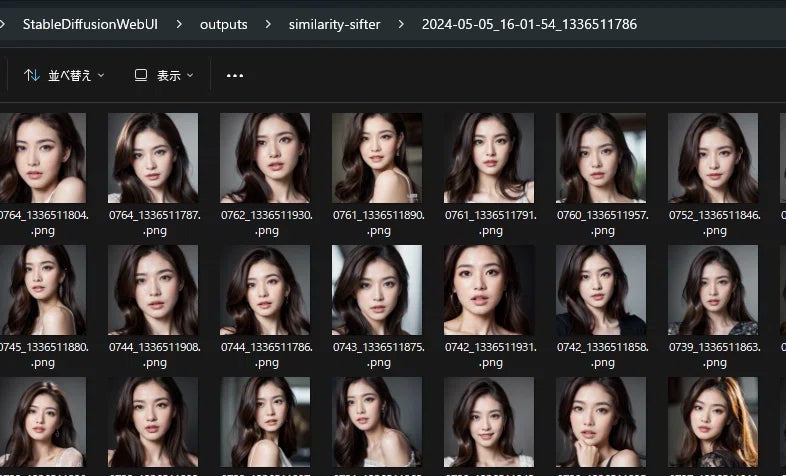This screenshot has height=476, width=786.
Task: Select thumbnail below 0744_1336511908.png
Action: (x=153, y=422)
